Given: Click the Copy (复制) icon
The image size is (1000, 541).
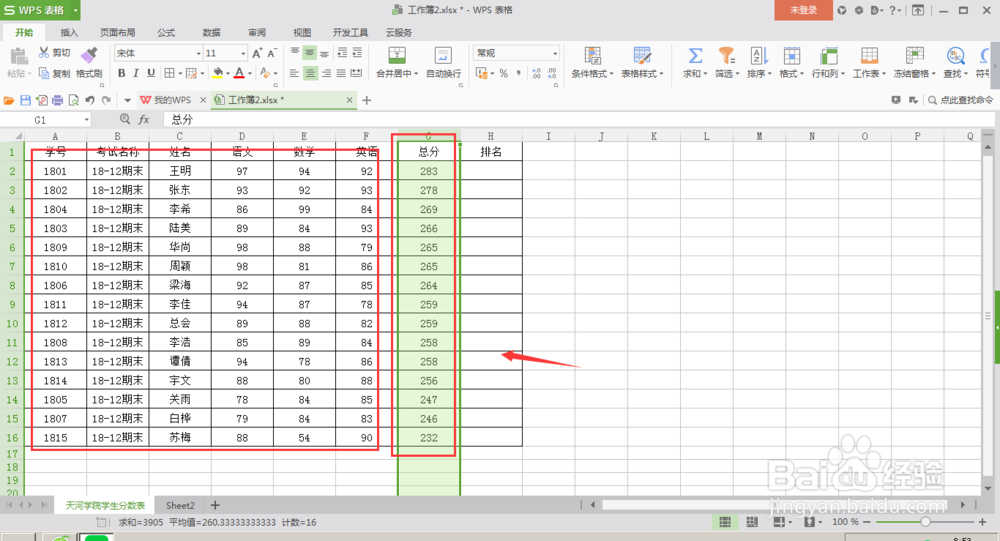Looking at the screenshot, I should point(43,73).
